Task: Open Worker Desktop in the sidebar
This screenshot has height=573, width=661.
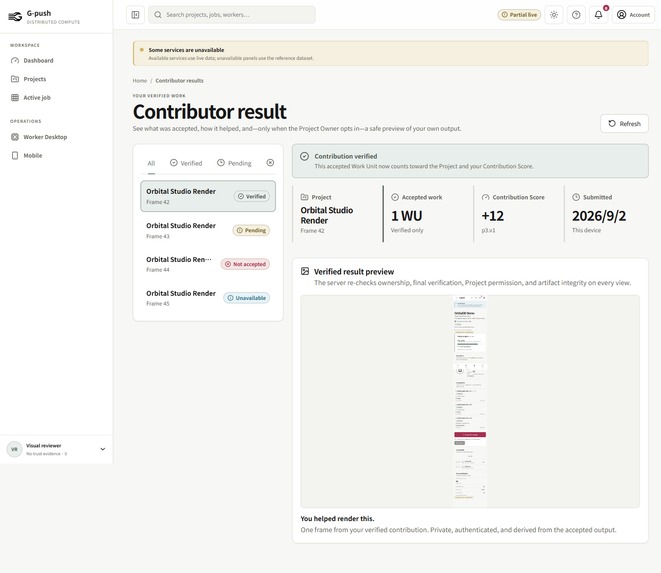Action: (x=56, y=137)
